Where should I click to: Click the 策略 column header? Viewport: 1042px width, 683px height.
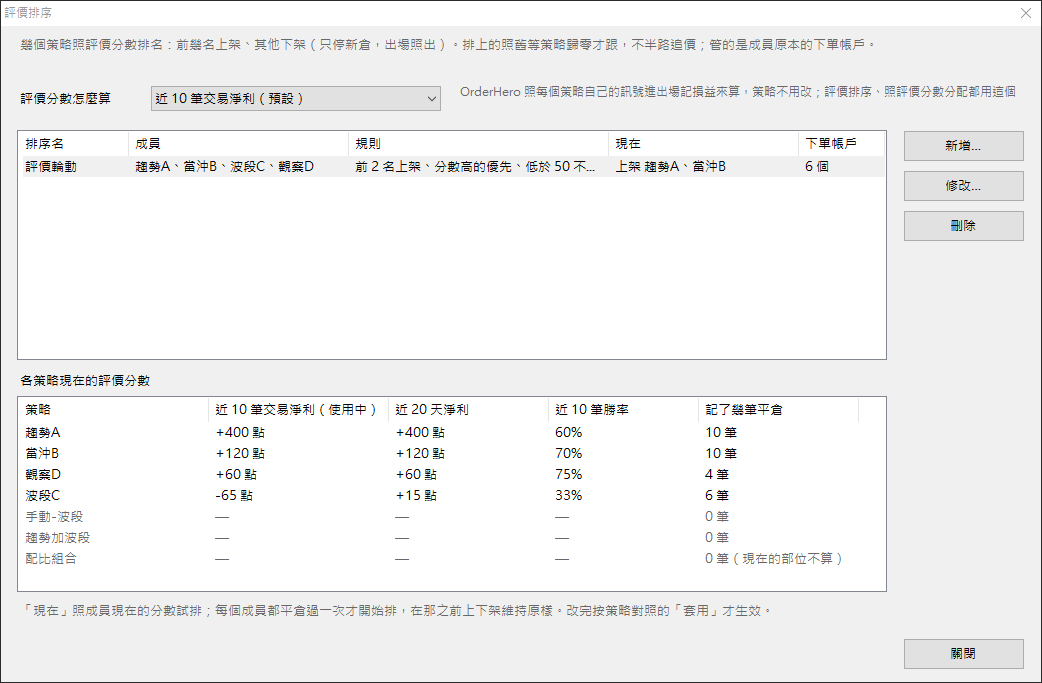pyautogui.click(x=114, y=410)
